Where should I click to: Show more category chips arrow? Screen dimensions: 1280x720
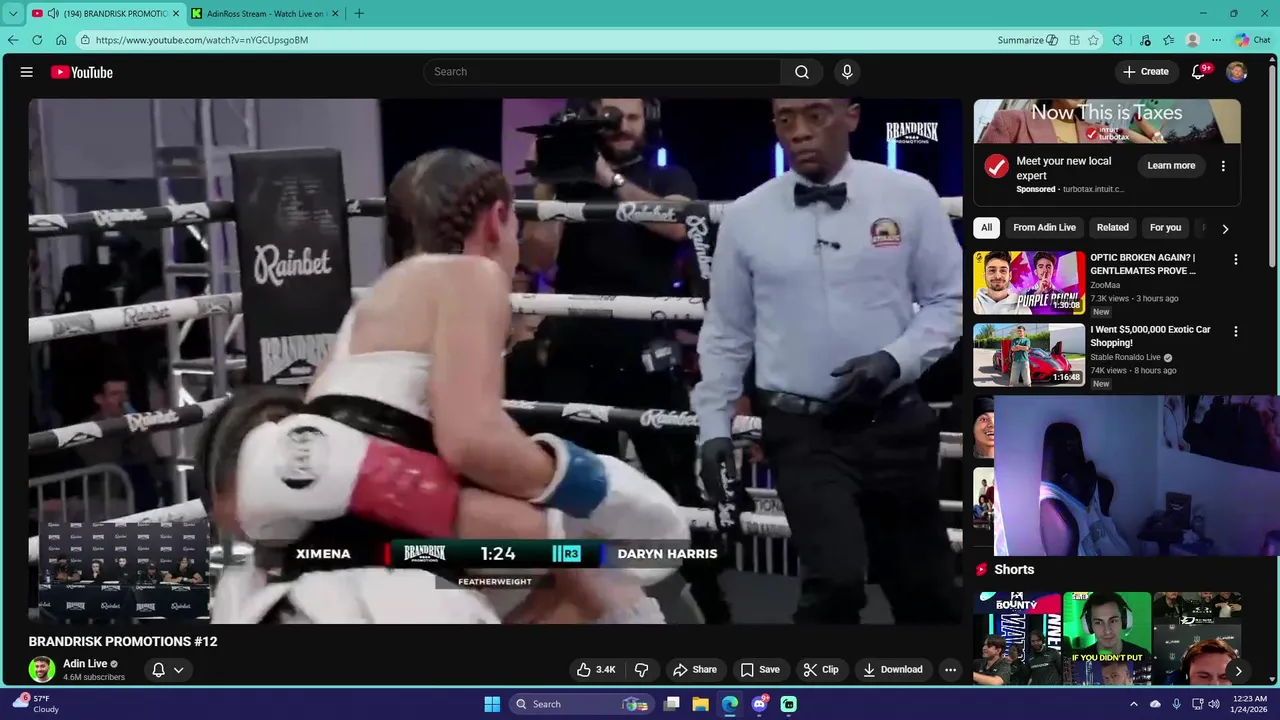(x=1225, y=228)
